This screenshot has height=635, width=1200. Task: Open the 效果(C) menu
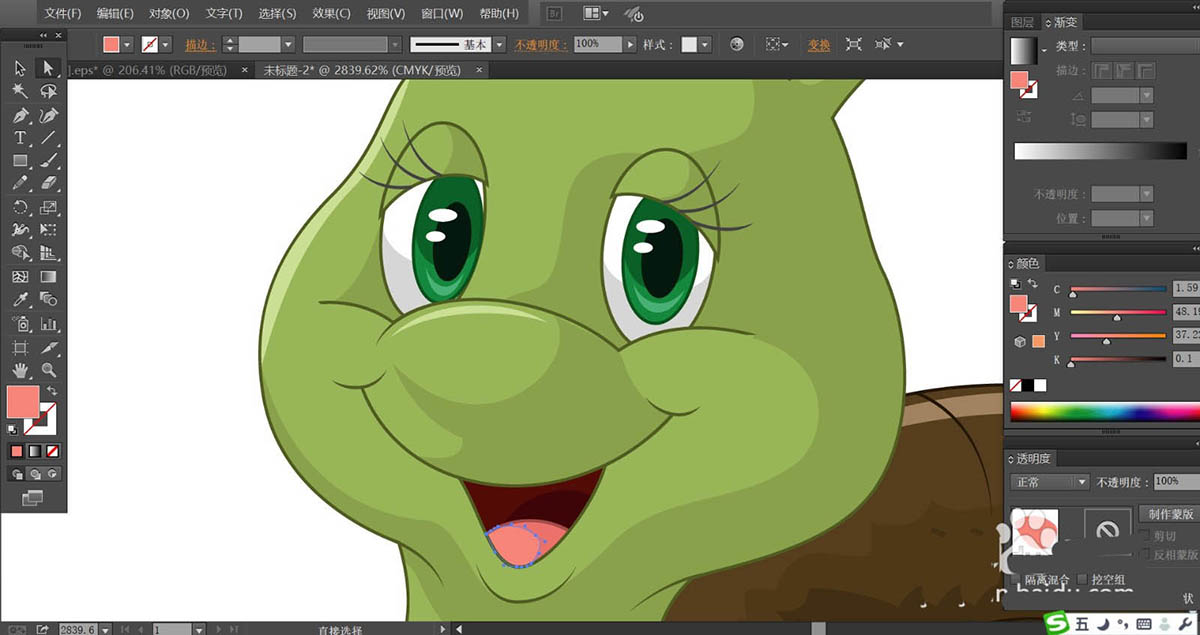click(x=331, y=14)
